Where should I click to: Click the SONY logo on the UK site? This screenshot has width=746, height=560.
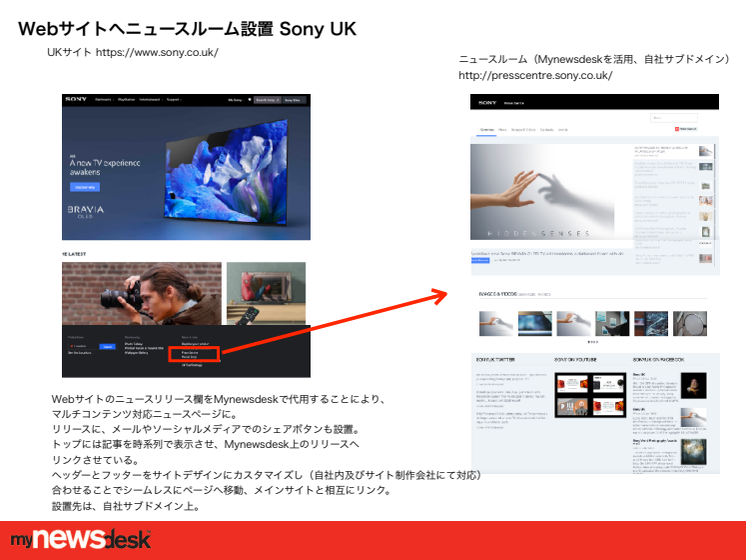pyautogui.click(x=76, y=99)
